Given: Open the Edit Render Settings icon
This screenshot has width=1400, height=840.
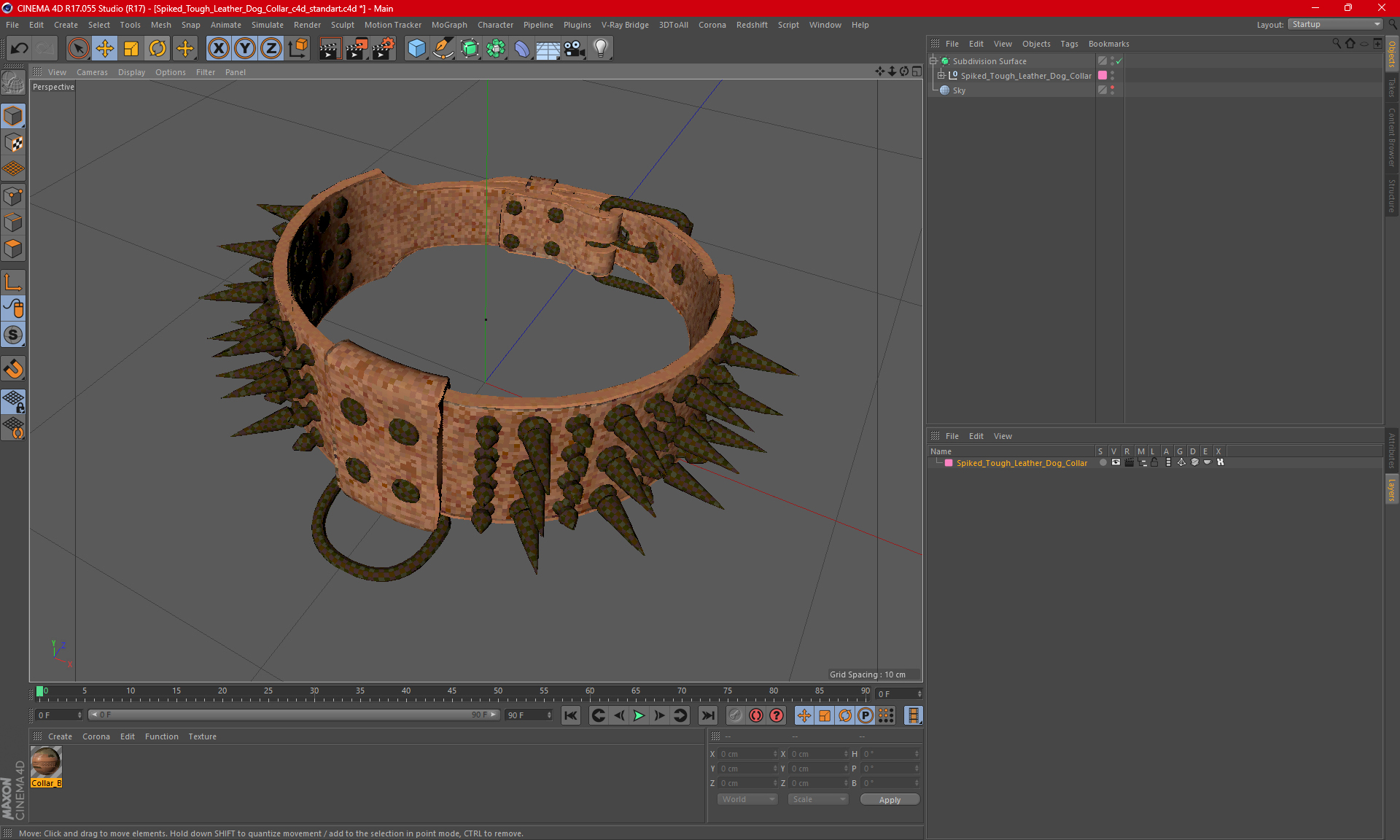Looking at the screenshot, I should 384,49.
